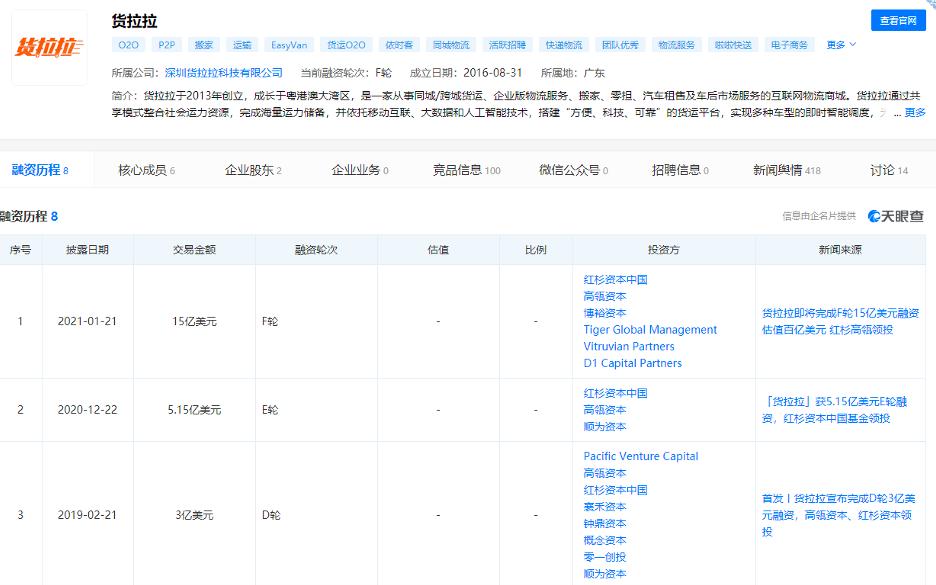Open 顺为资本 investor in D轮 row
The height and width of the screenshot is (585, 936).
click(605, 573)
